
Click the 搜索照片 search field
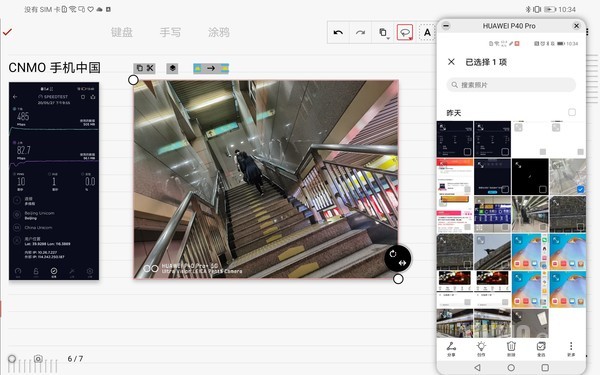(x=511, y=85)
